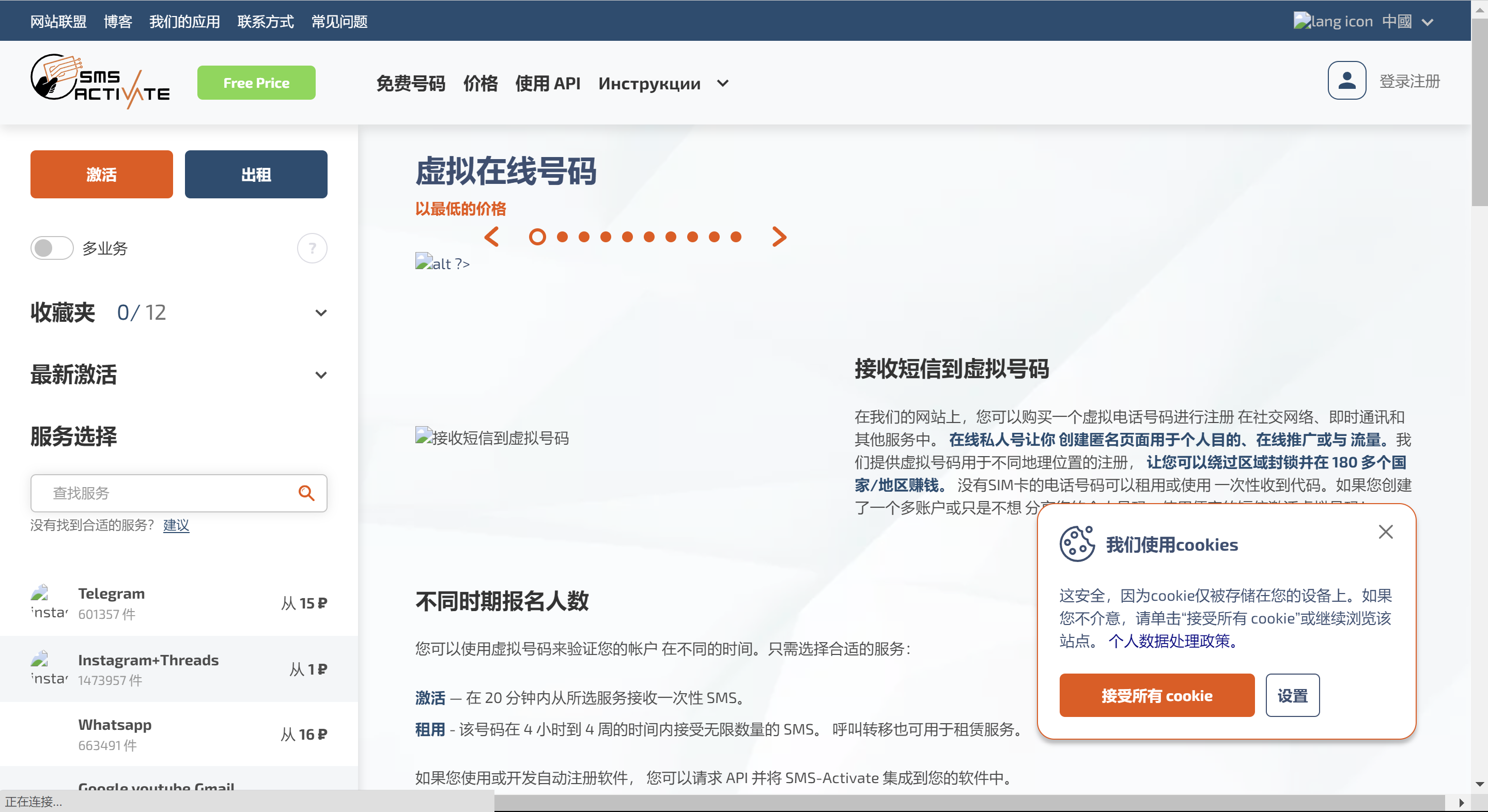Open 使用 API navigation item
Viewport: 1488px width, 812px height.
548,83
